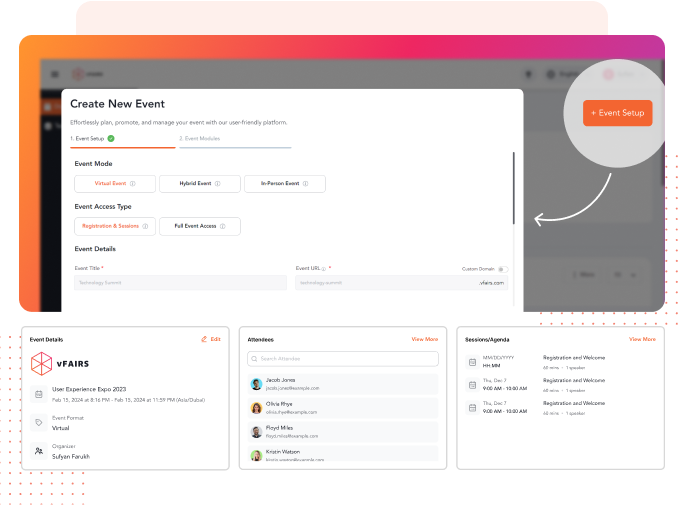Viewport: 684px width, 505px height.
Task: Open the info icon beside Hybrid Event
Action: point(218,184)
